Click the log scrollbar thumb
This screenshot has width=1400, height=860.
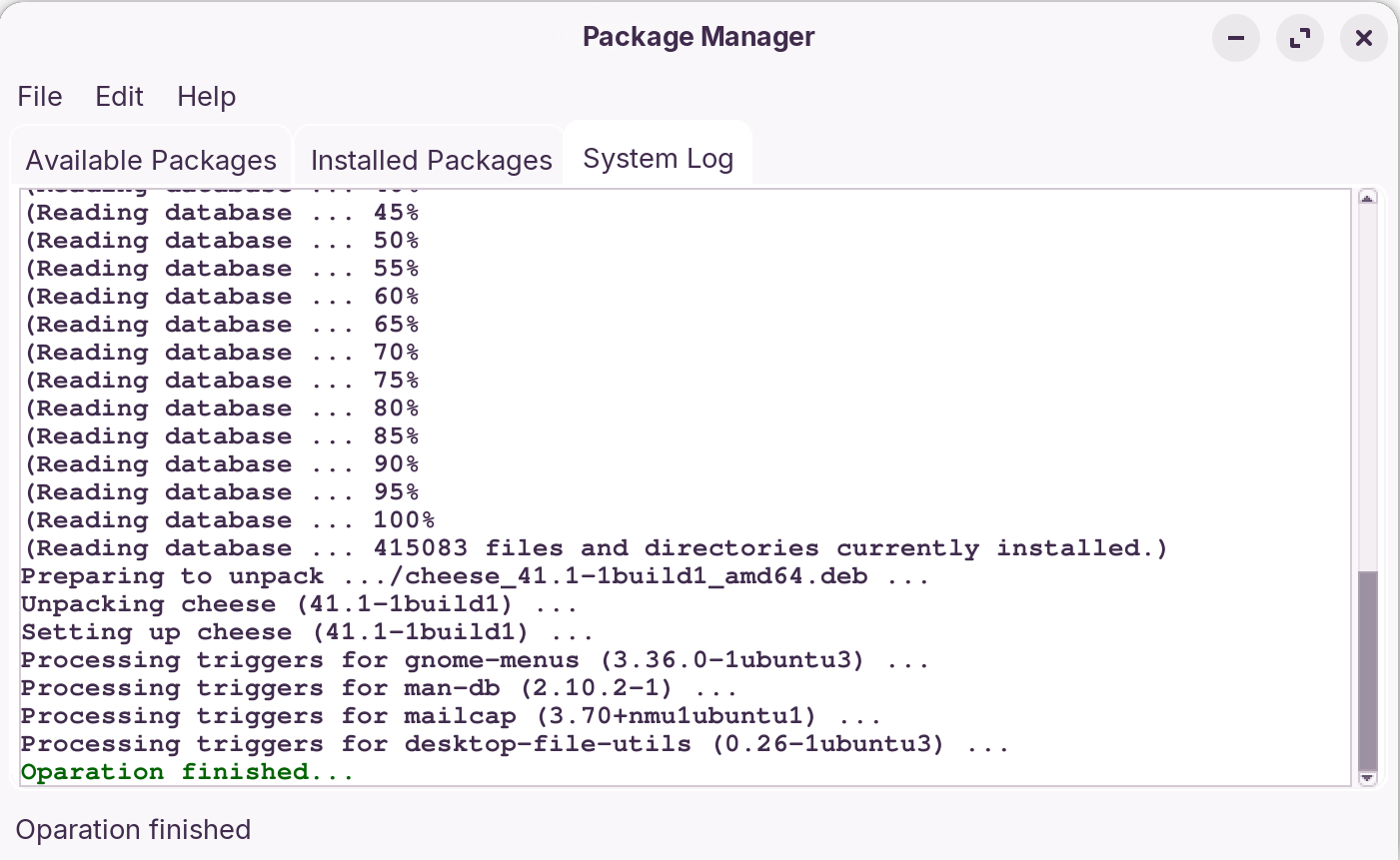(1367, 669)
